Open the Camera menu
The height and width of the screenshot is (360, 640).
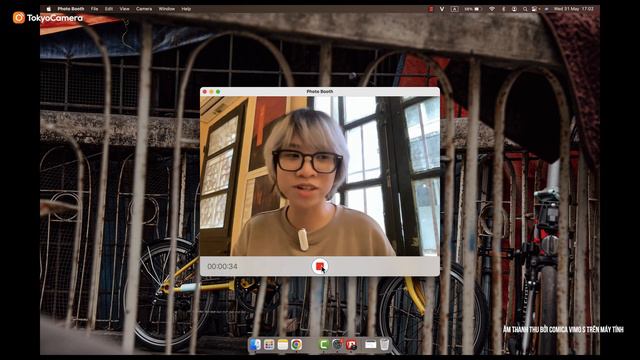coord(144,9)
